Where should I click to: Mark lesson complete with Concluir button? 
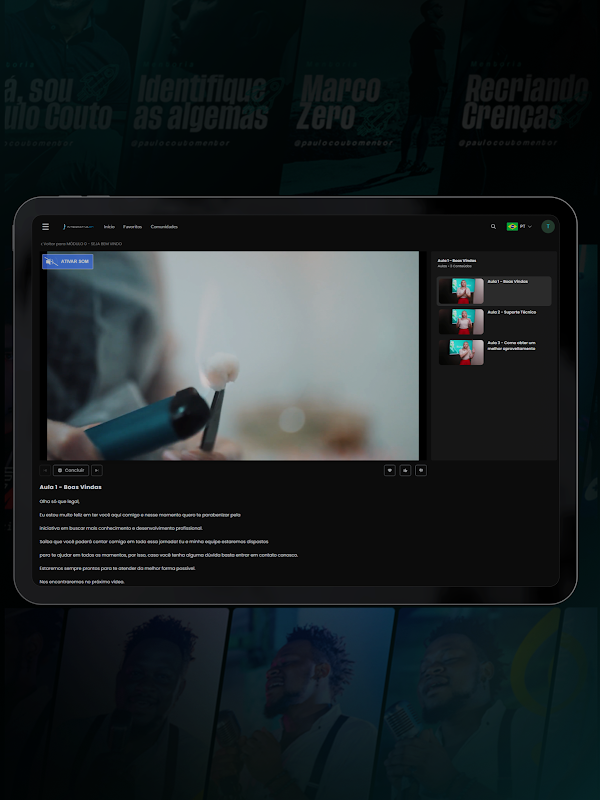click(x=71, y=470)
